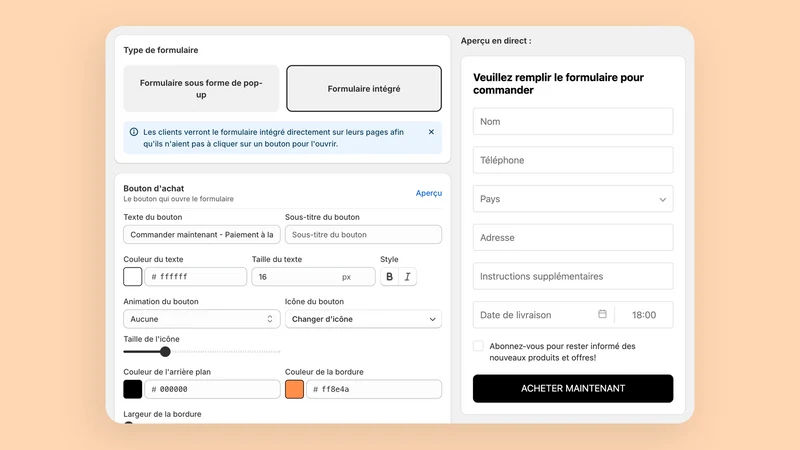Open the Pays dropdown in preview

click(x=573, y=198)
